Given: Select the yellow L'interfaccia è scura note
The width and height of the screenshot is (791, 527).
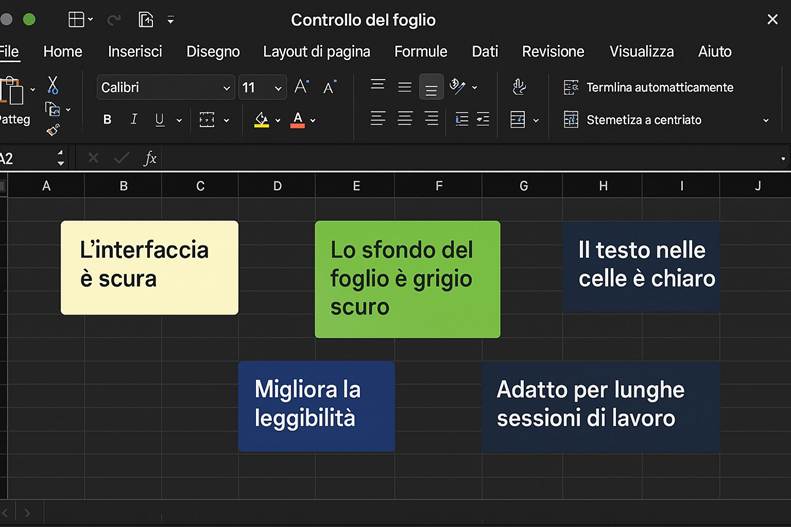Looking at the screenshot, I should pos(149,268).
